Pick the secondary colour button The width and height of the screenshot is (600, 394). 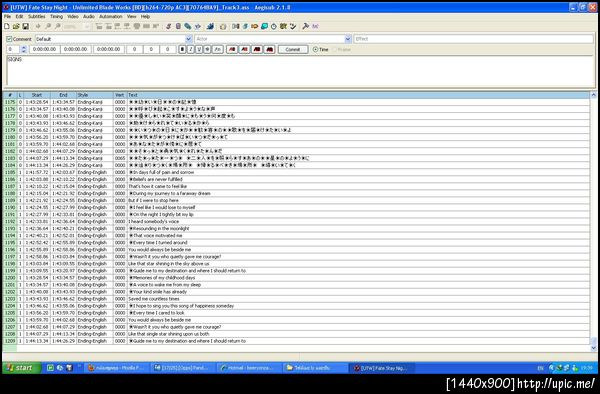coord(245,49)
